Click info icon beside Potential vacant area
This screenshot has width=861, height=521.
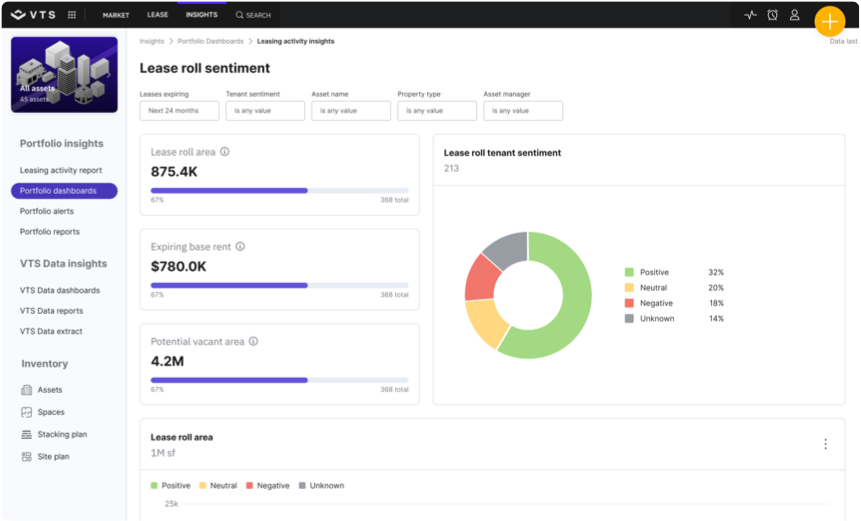point(253,341)
